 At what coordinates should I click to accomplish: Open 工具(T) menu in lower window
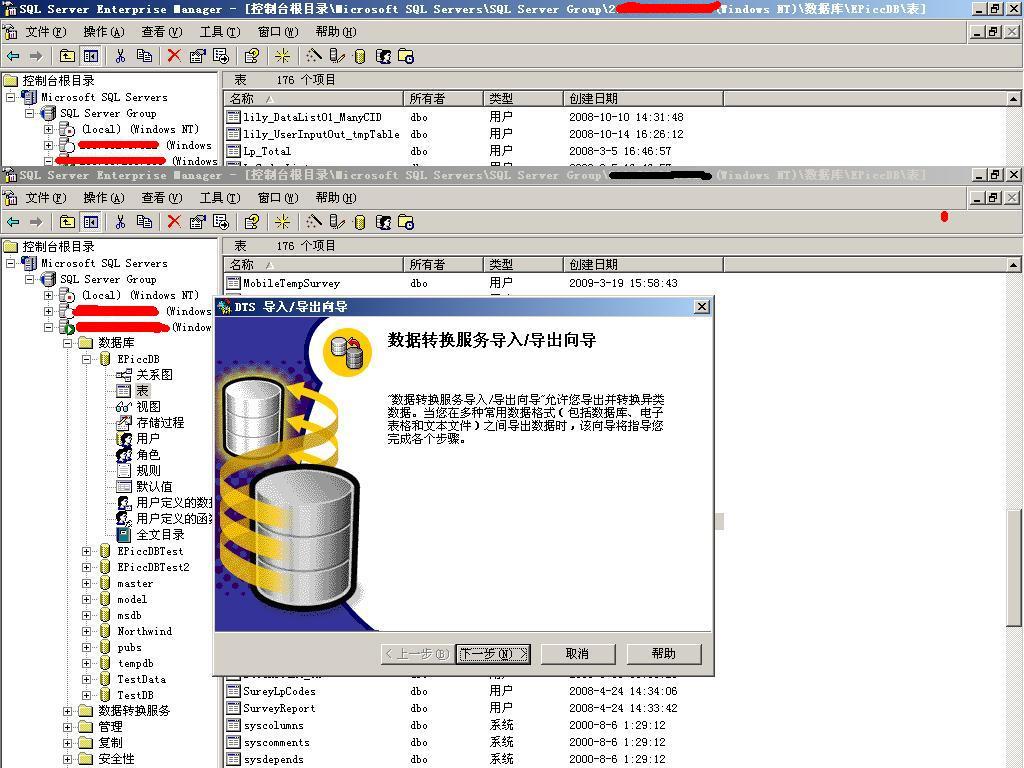coord(220,198)
